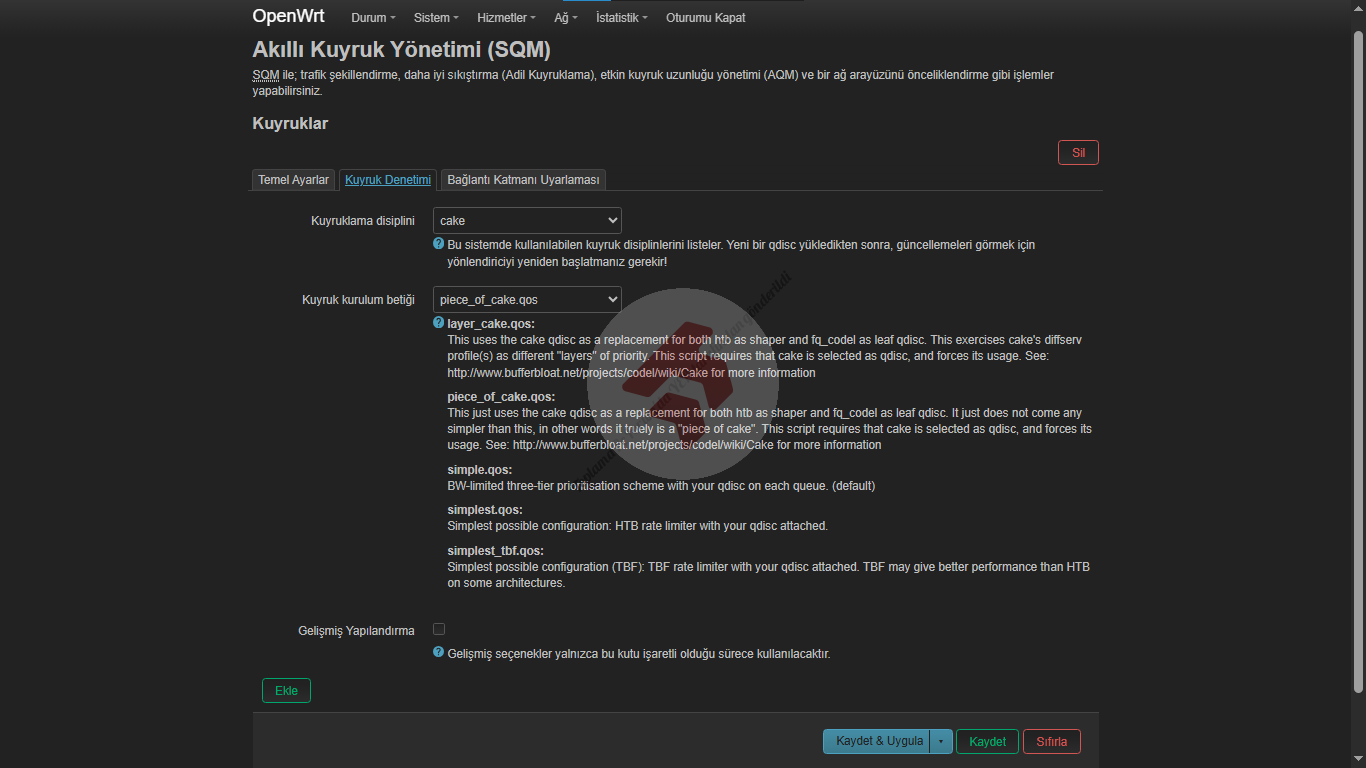
Task: Open the arrow next to Kaydet & Uygula
Action: [941, 741]
